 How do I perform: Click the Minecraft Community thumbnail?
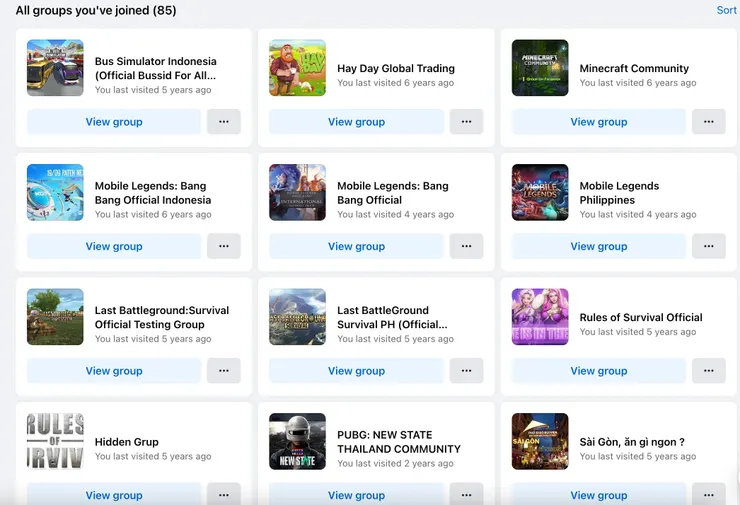540,67
